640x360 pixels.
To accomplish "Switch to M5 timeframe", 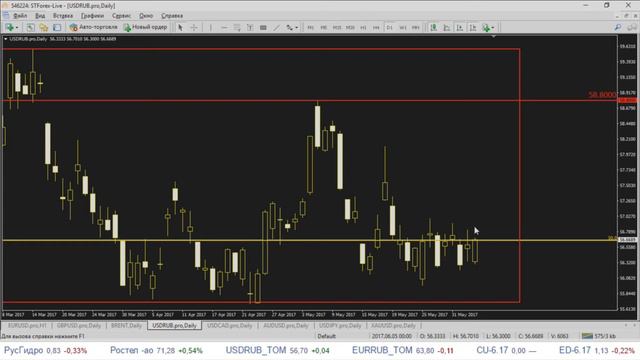I will click(324, 27).
